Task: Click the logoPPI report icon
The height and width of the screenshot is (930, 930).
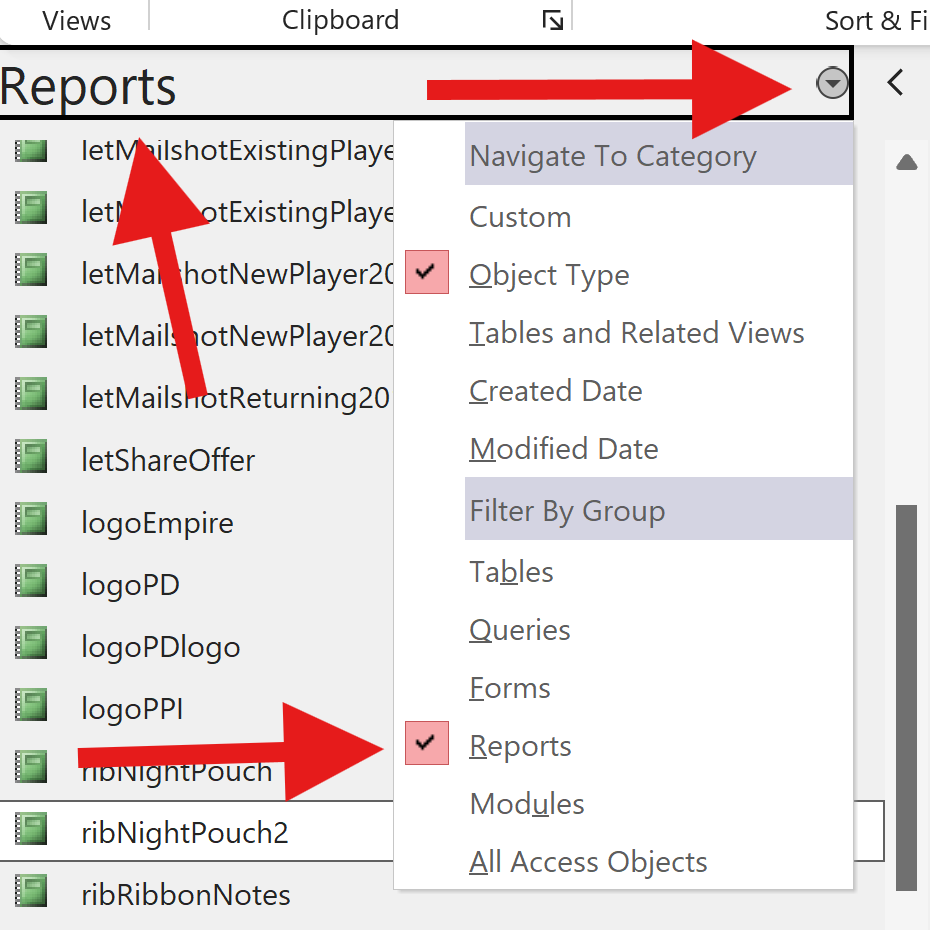Action: [x=31, y=707]
